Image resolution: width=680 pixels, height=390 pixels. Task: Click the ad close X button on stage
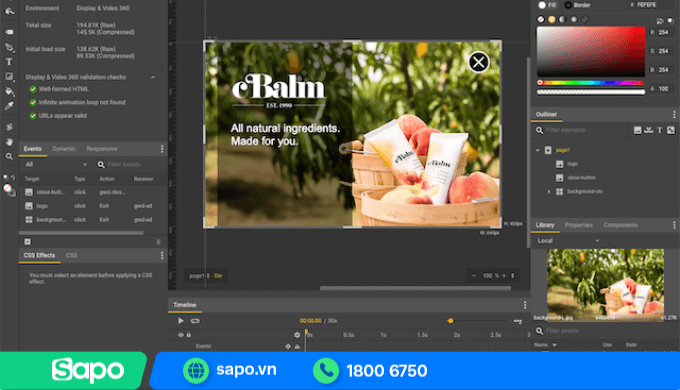coord(479,62)
